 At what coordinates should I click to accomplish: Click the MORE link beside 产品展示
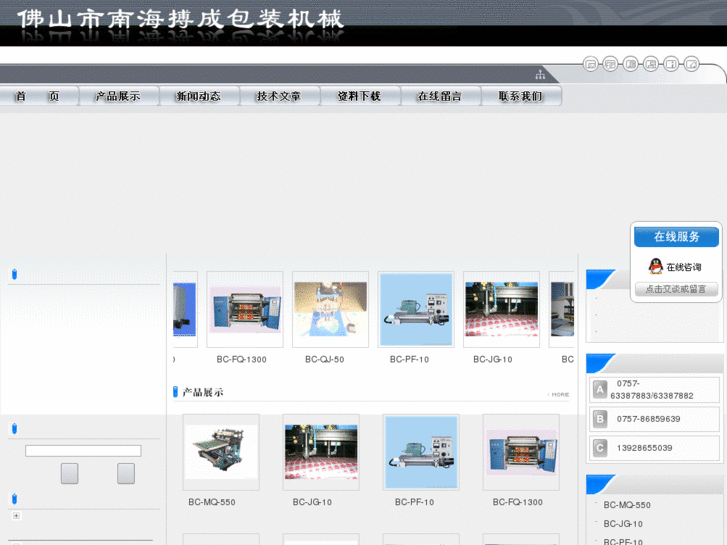click(560, 395)
